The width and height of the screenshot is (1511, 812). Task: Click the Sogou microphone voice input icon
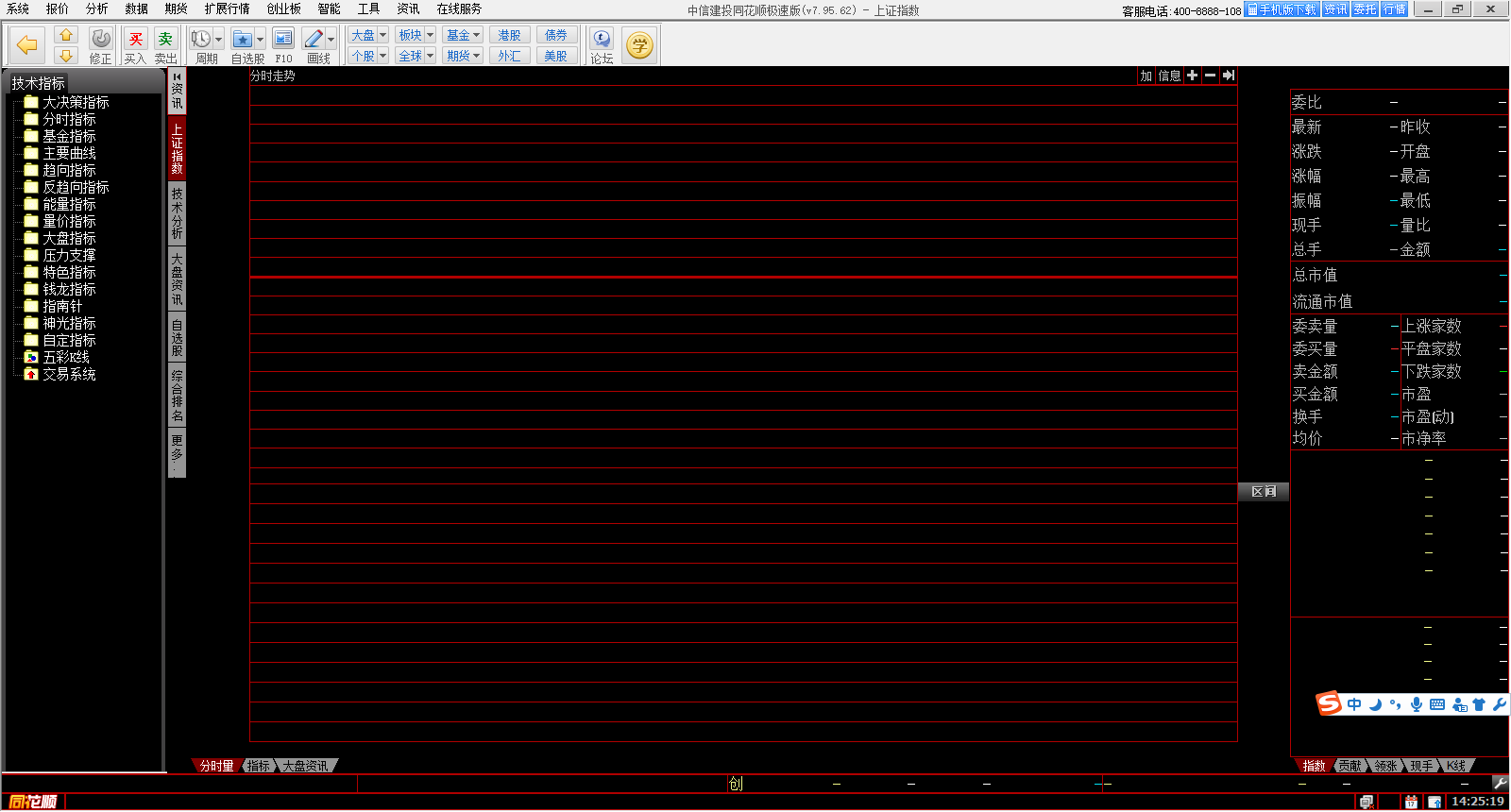1417,704
